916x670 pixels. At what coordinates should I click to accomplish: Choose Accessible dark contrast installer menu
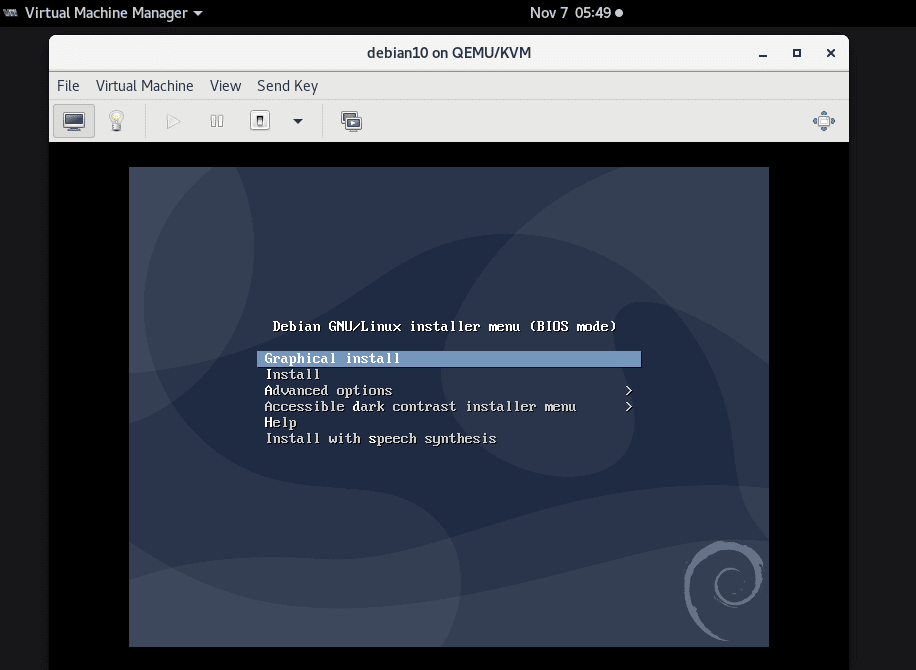420,407
